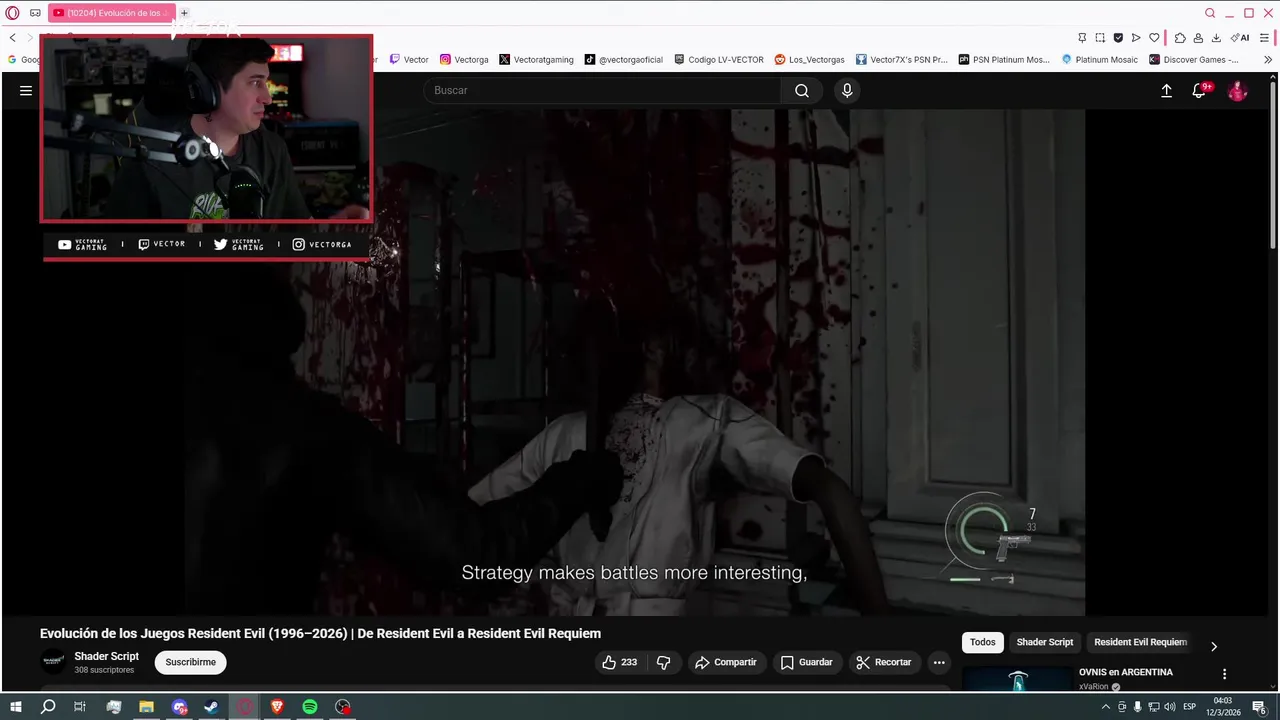This screenshot has height=720, width=1280.
Task: Open the Los_Vectorgas Reddit bookmark
Action: (x=809, y=60)
